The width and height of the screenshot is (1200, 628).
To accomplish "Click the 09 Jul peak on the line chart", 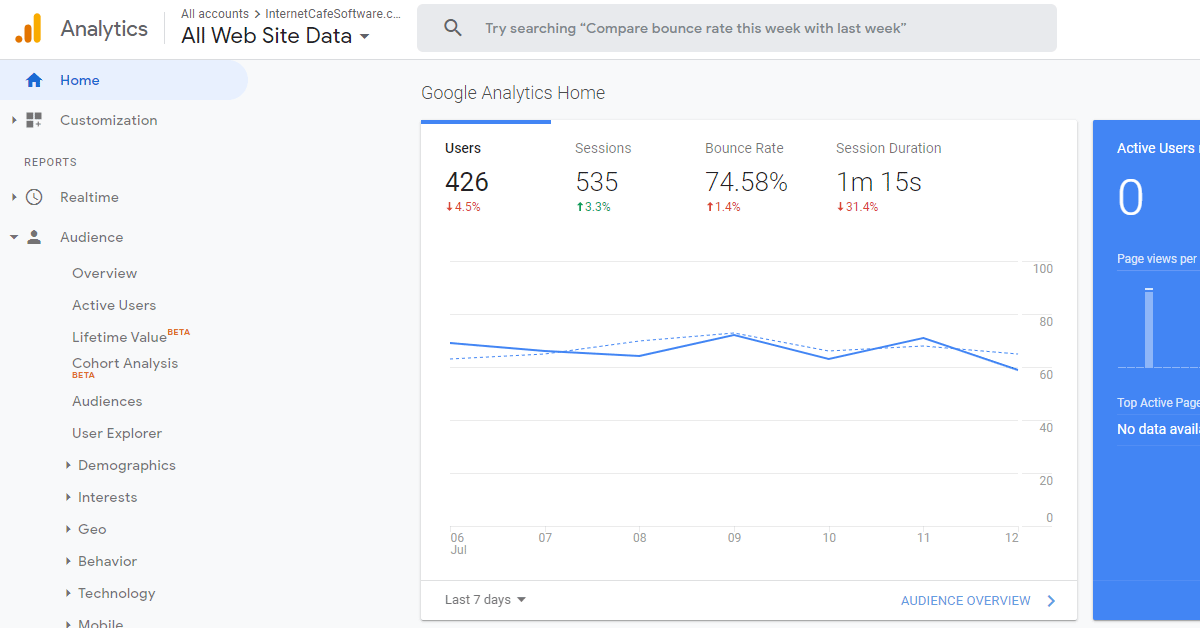I will (x=734, y=334).
